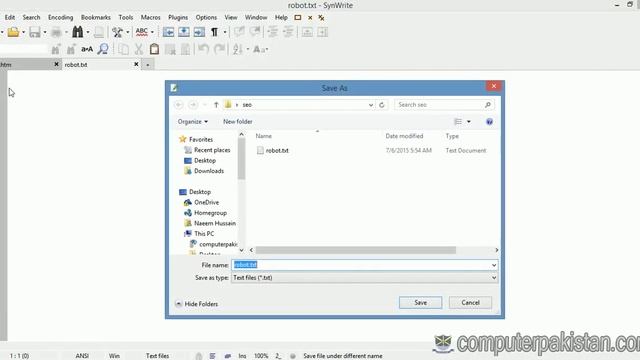Toggle the left panel visibility icon
Screen dimensions: 640x360
pyautogui.click(x=168, y=32)
